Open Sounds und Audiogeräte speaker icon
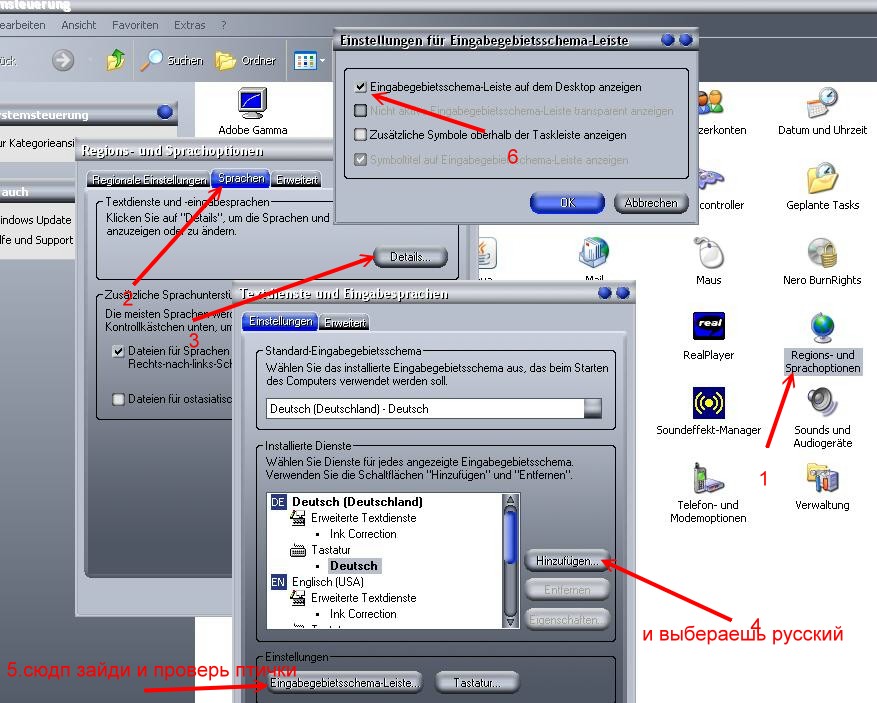 click(822, 402)
